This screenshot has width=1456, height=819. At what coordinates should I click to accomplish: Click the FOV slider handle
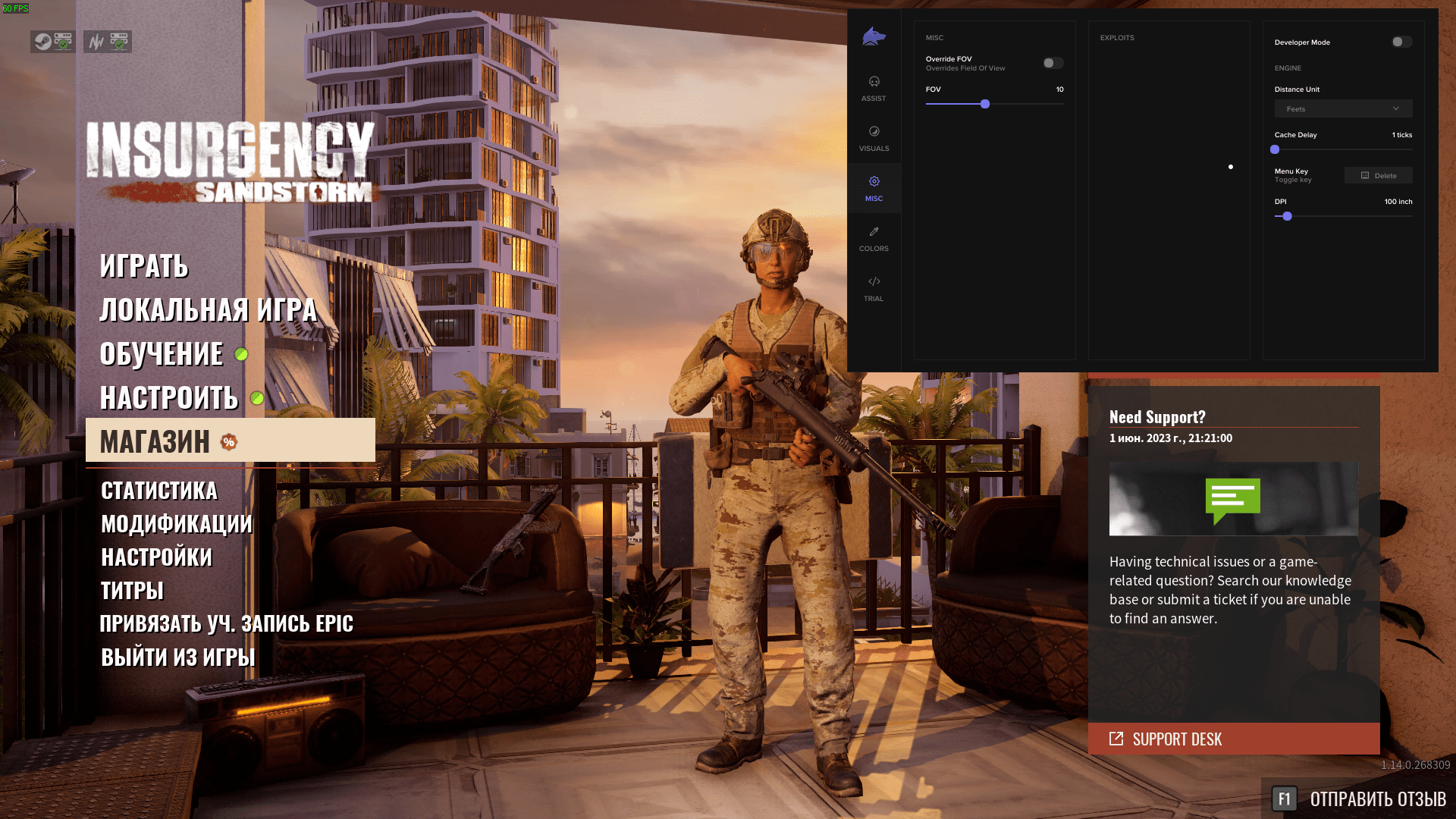(x=985, y=104)
